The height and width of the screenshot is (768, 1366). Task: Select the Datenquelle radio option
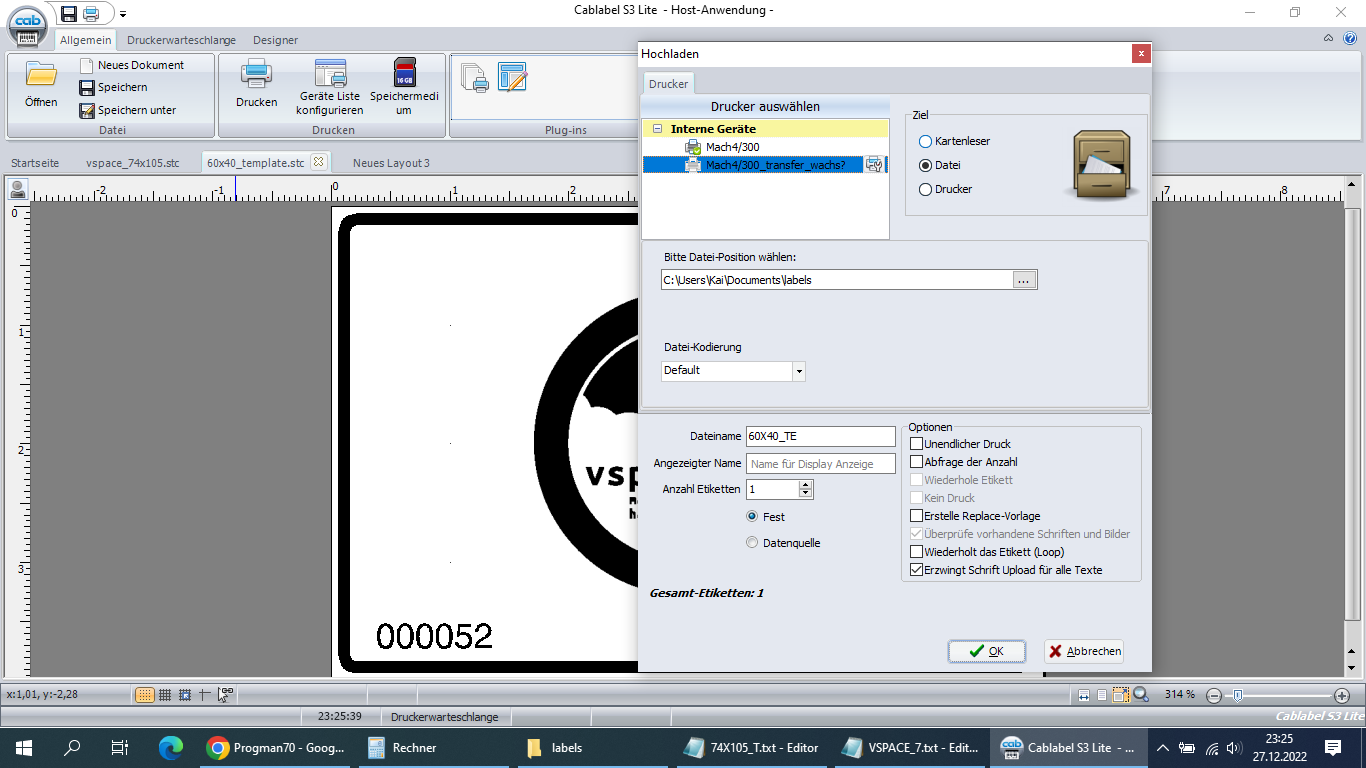(752, 543)
